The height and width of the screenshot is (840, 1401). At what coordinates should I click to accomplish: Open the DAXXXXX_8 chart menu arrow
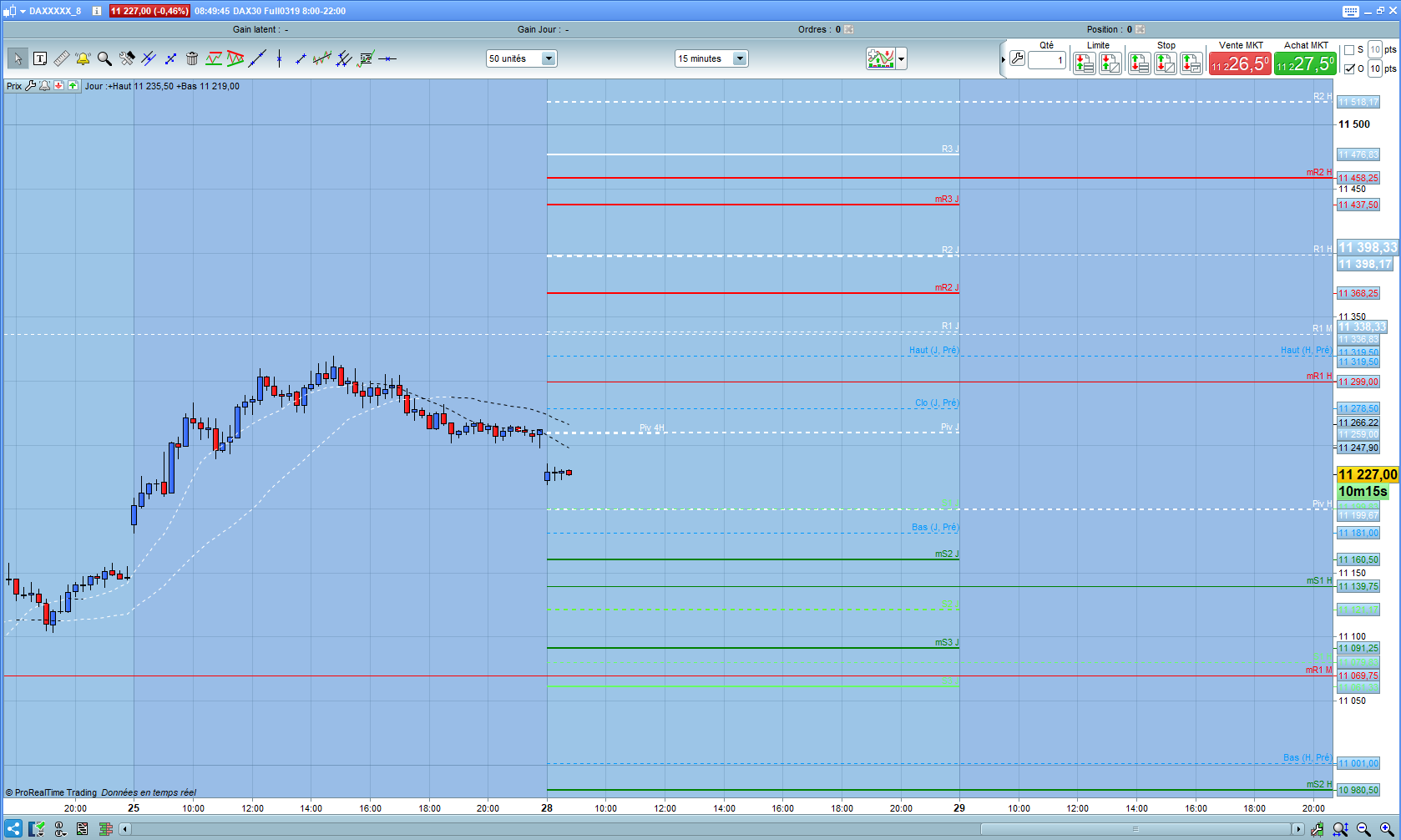pos(23,11)
